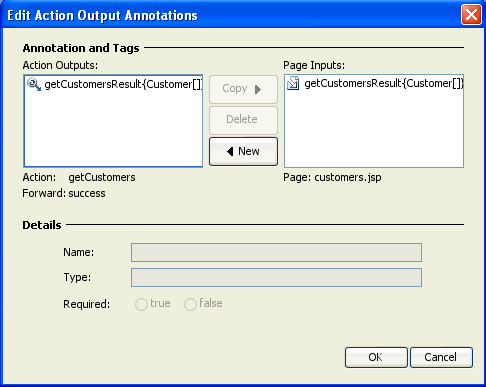Confirm changes with the OK button

(376, 357)
